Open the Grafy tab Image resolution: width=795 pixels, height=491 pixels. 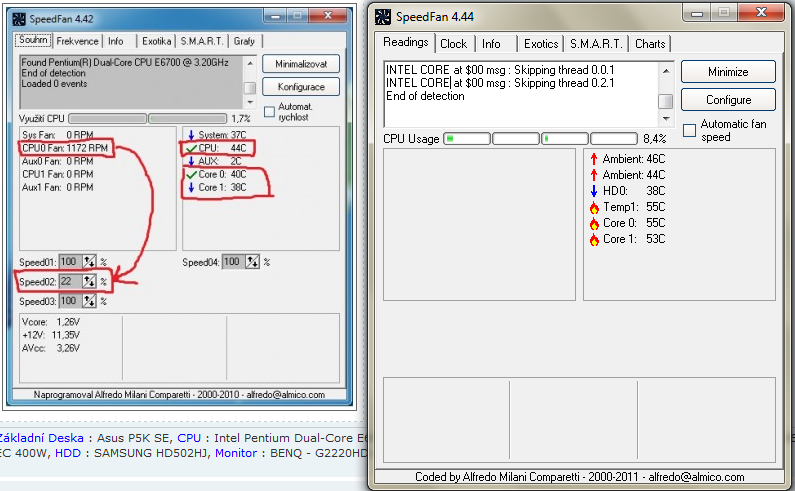(x=244, y=41)
